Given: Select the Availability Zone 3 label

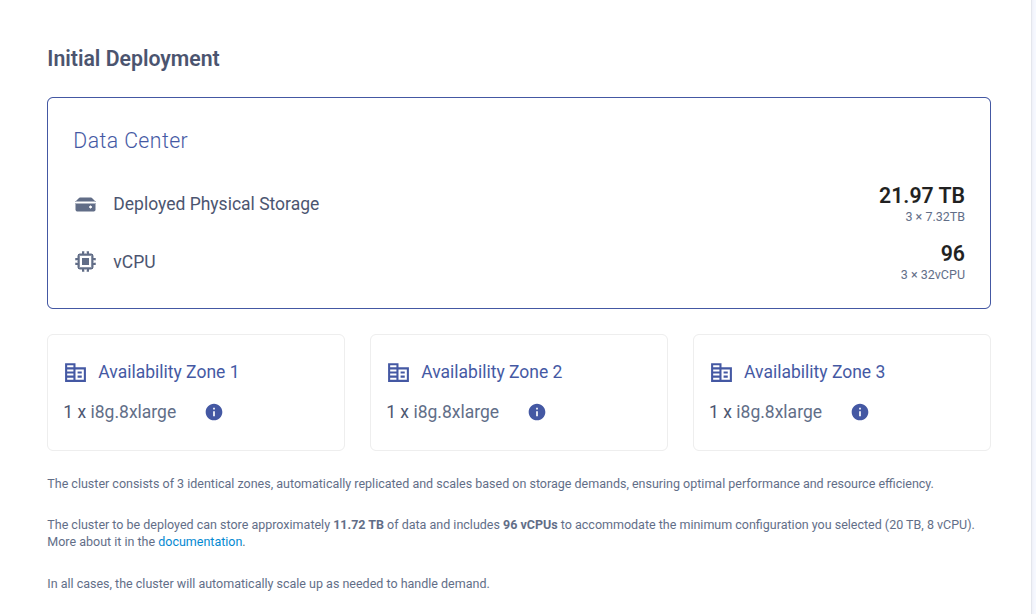Looking at the screenshot, I should (814, 372).
